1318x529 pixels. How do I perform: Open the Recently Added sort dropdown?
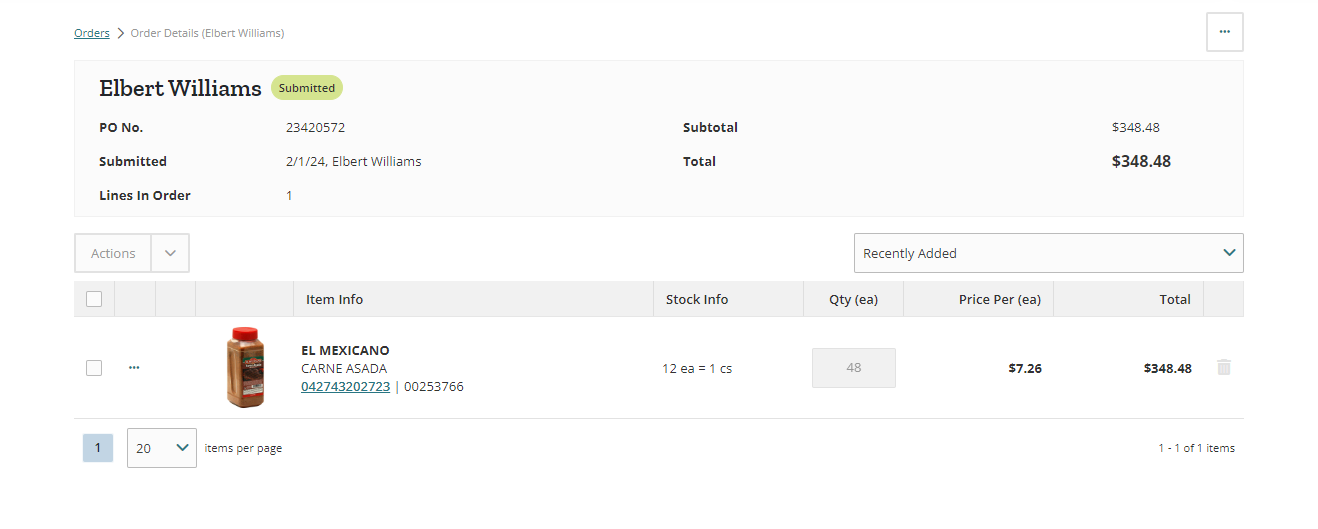1048,253
